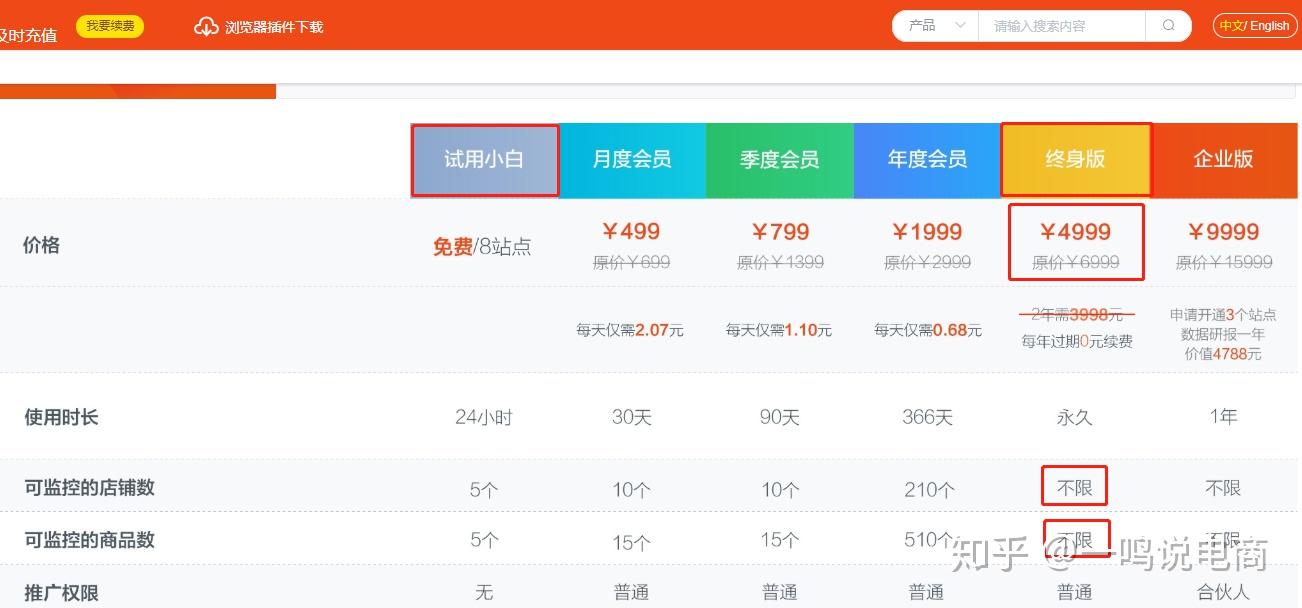Click the cloud download icon
The image size is (1302, 608).
(206, 26)
